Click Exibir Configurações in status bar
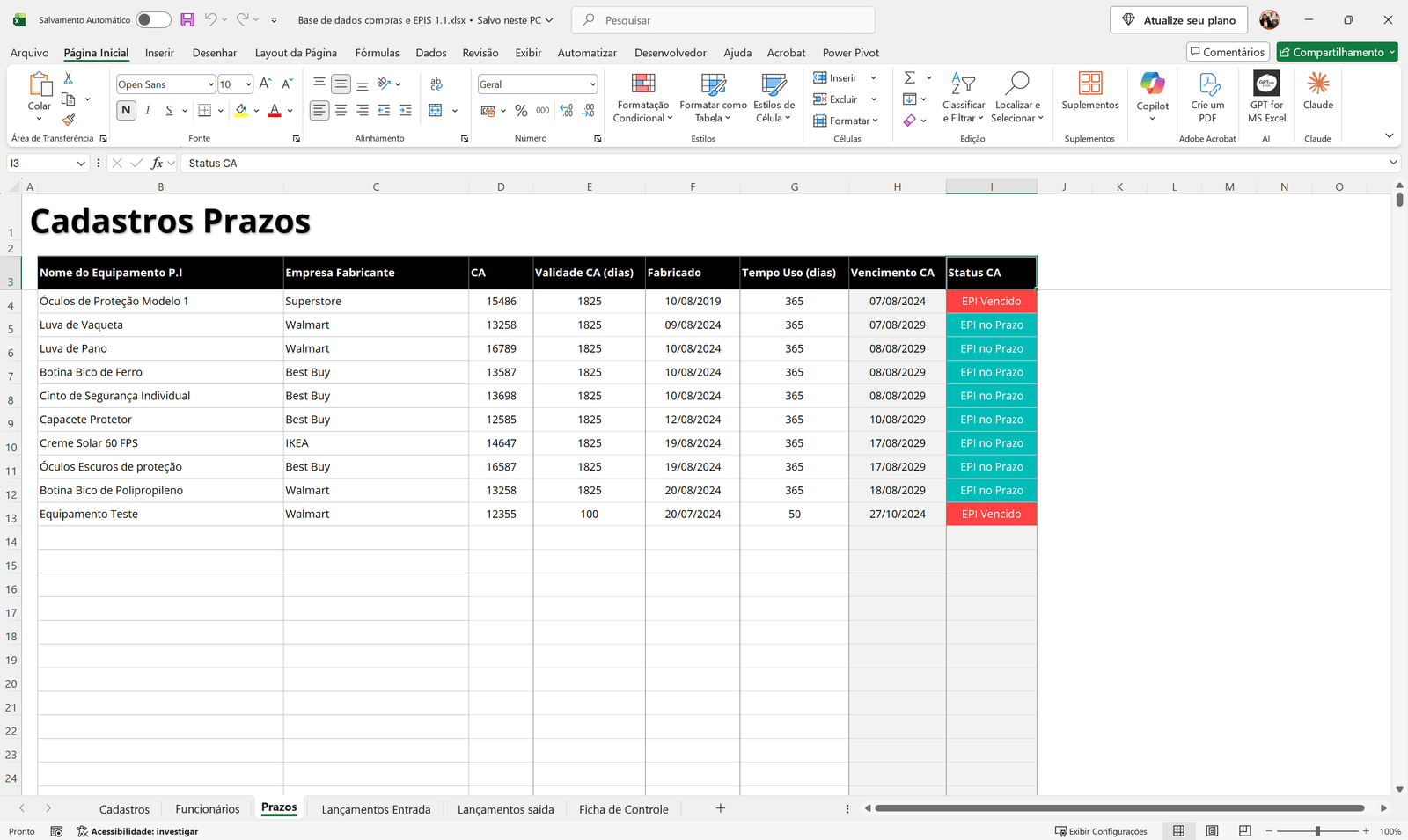The image size is (1408, 840). click(x=1101, y=831)
